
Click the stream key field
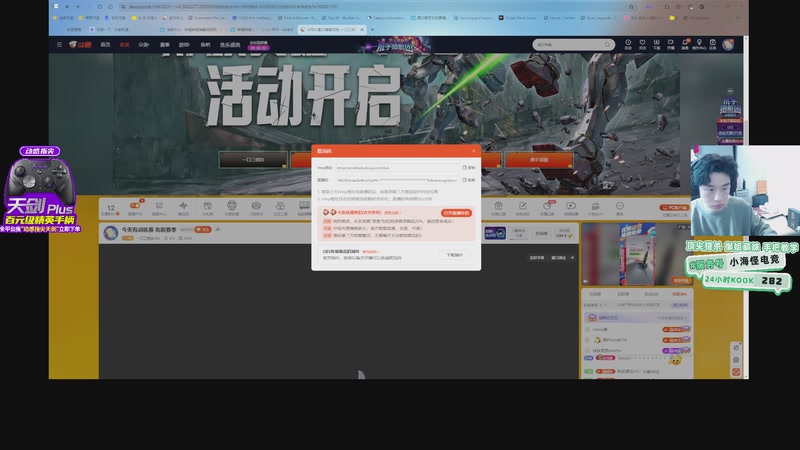click(397, 180)
